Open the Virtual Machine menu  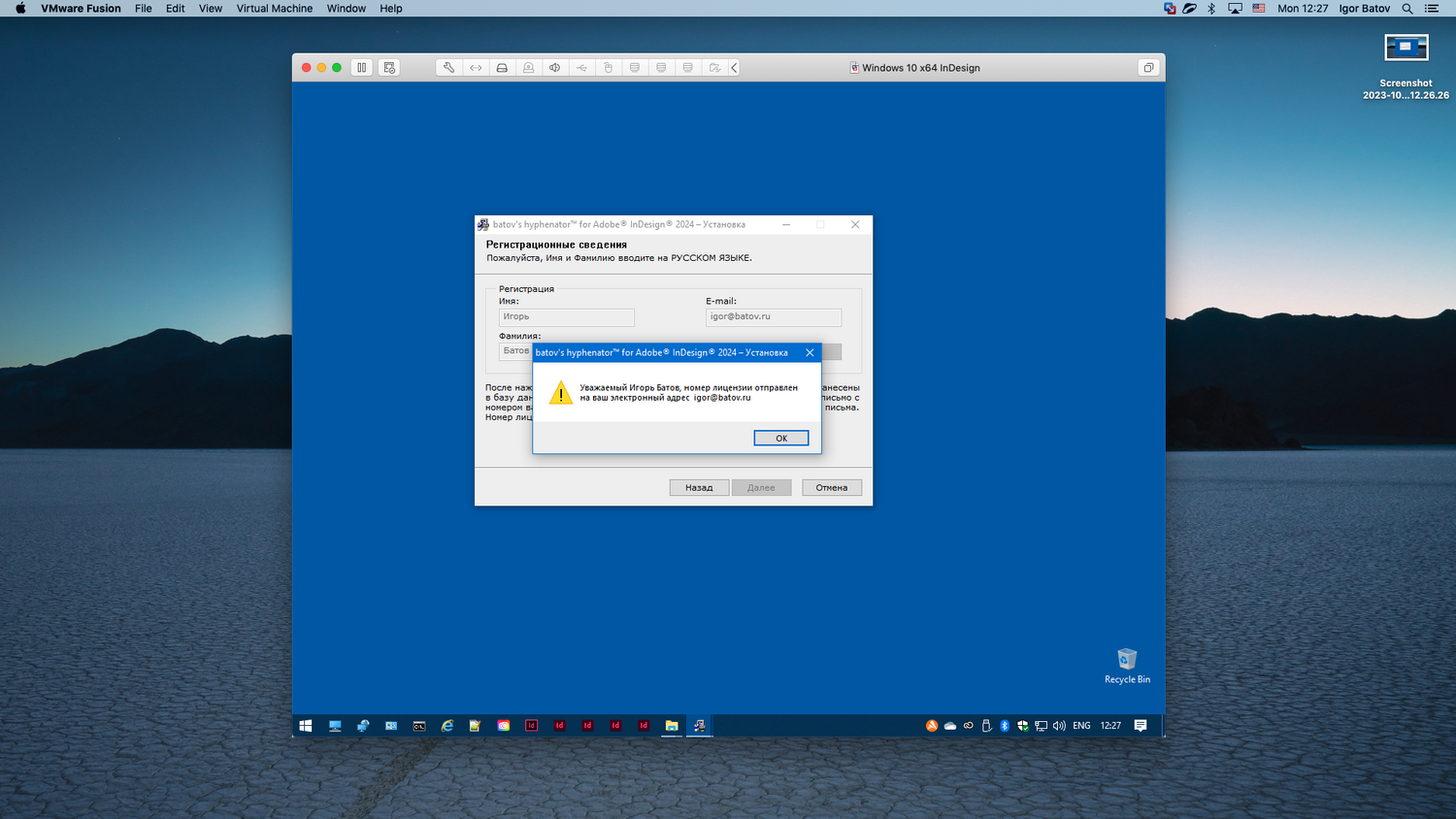[x=275, y=9]
